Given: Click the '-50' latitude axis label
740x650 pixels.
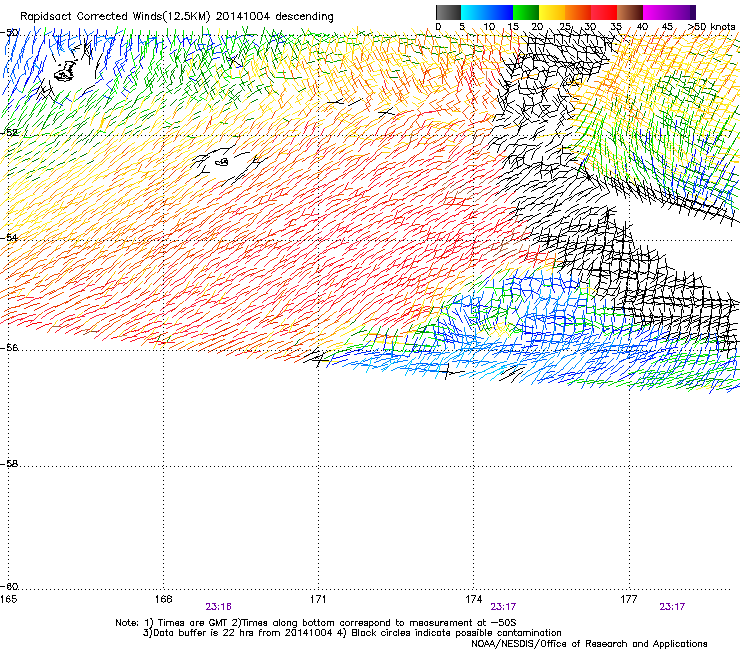Looking at the screenshot, I should (9, 32).
